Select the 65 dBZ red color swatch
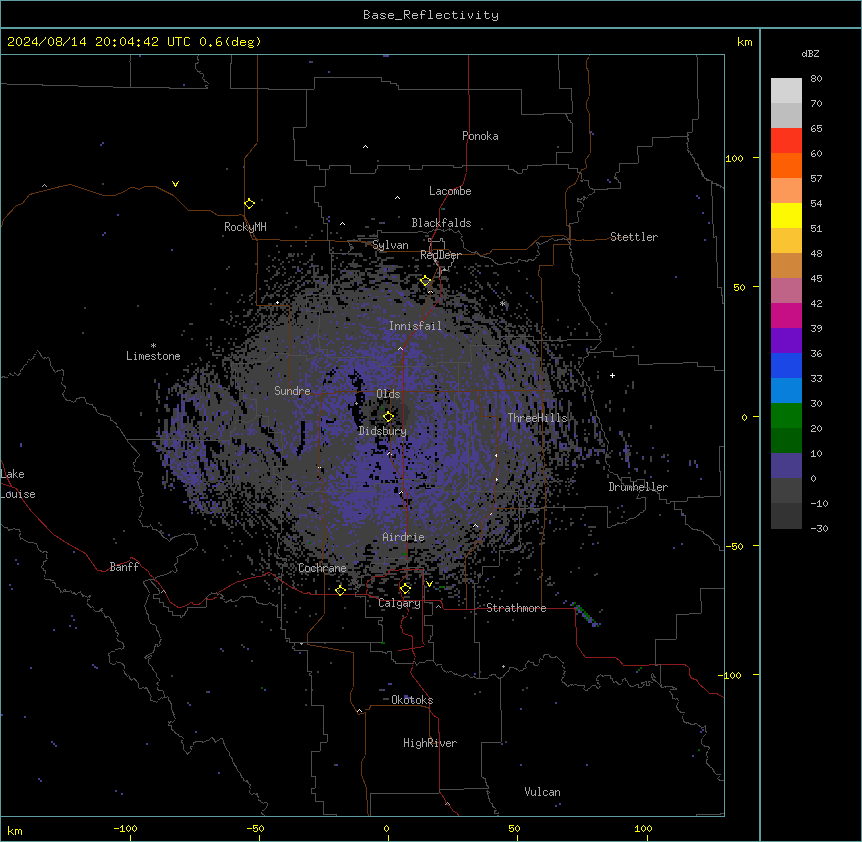The height and width of the screenshot is (842, 862). click(786, 140)
